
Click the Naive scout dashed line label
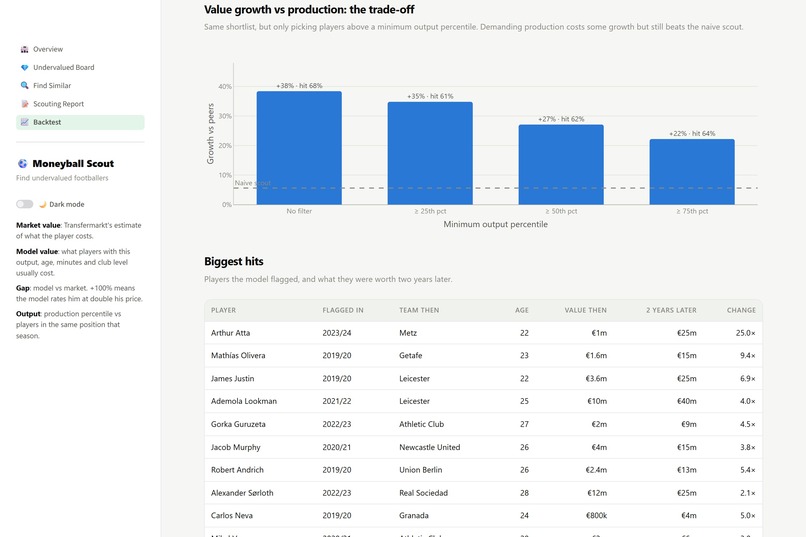[x=252, y=183]
